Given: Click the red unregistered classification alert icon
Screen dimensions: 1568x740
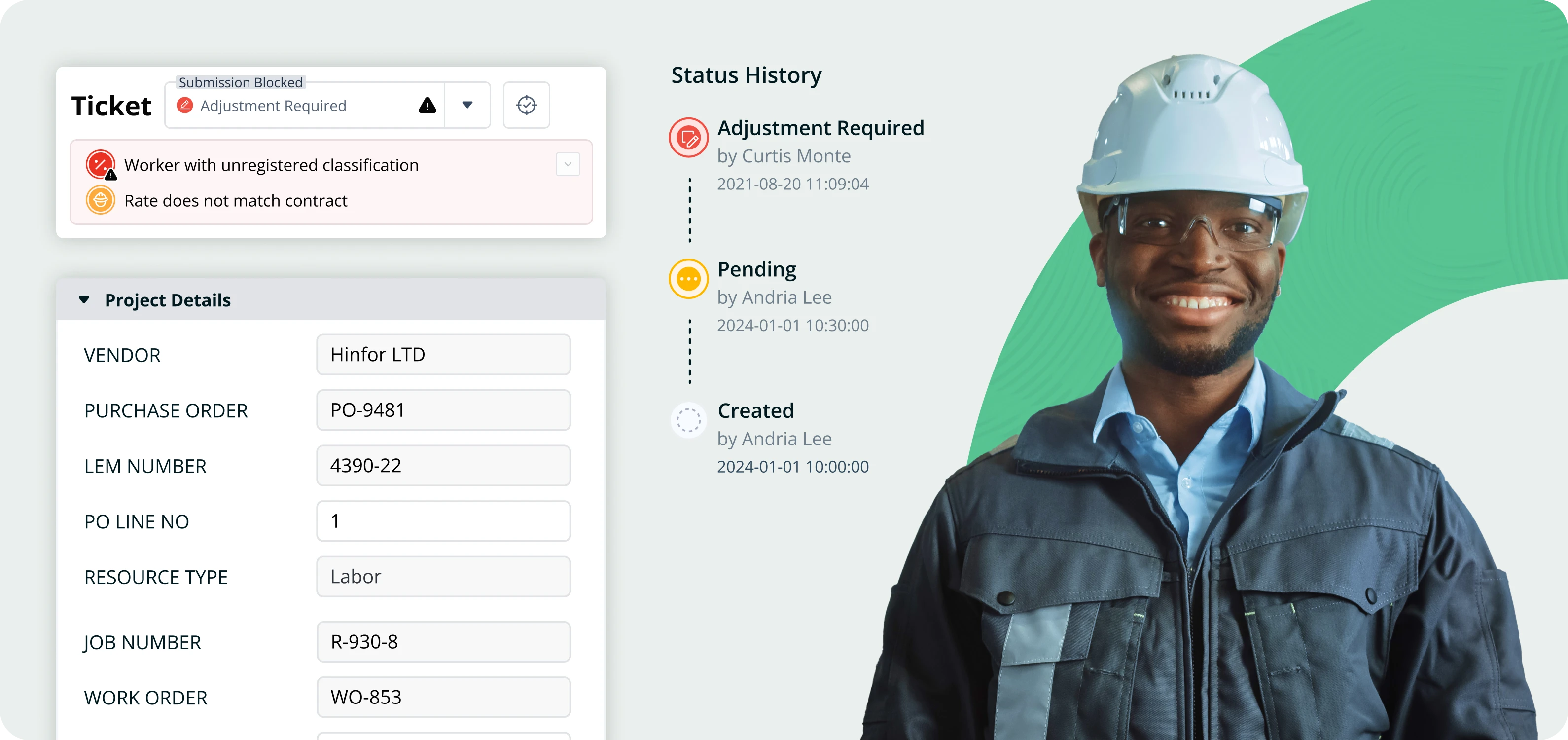Looking at the screenshot, I should tap(101, 164).
